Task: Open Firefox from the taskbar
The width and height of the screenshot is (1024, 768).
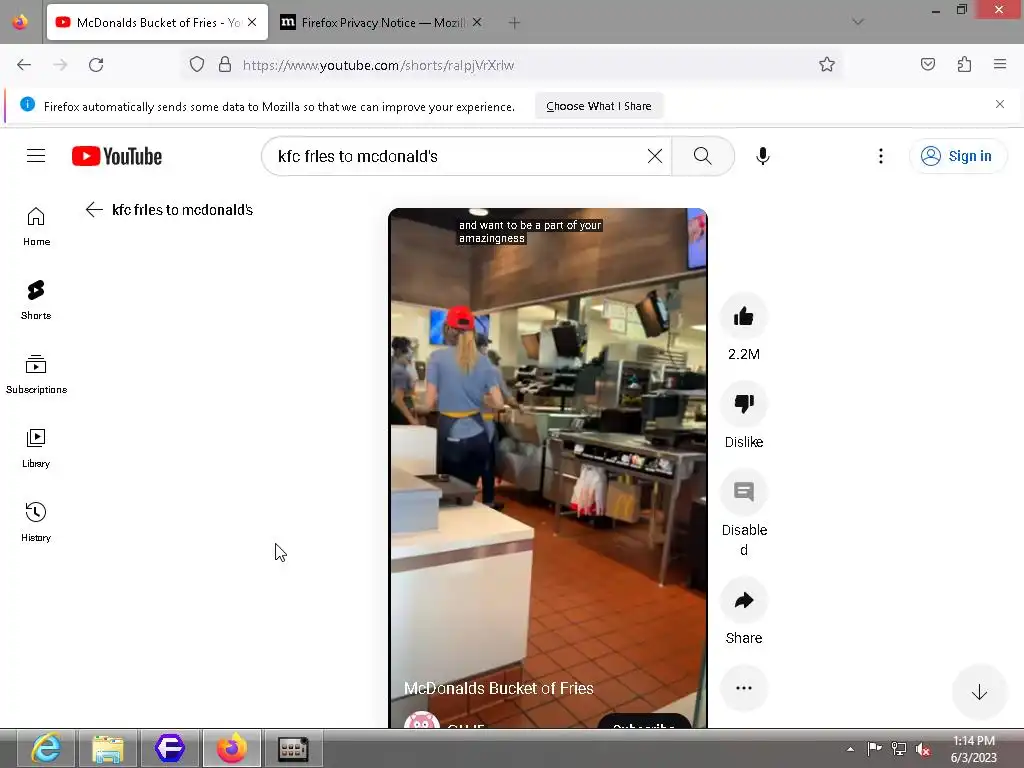Action: tap(232, 748)
